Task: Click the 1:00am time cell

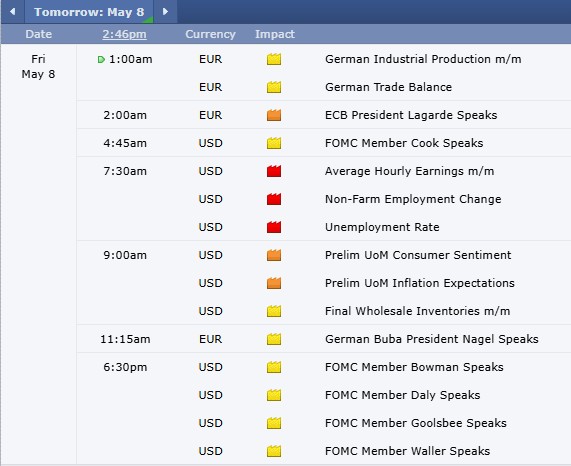Action: point(131,59)
